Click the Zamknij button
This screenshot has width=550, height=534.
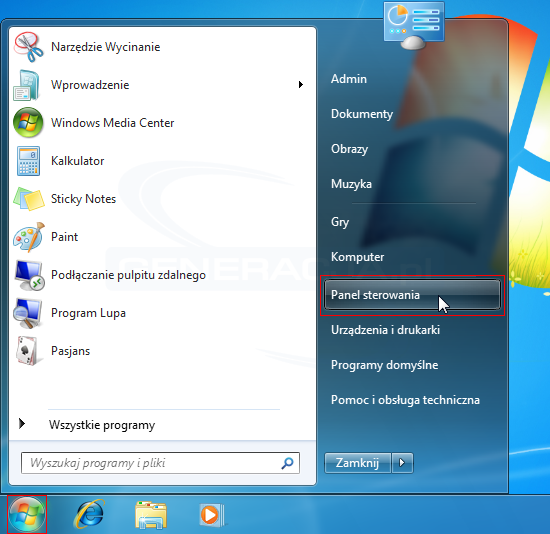click(357, 463)
